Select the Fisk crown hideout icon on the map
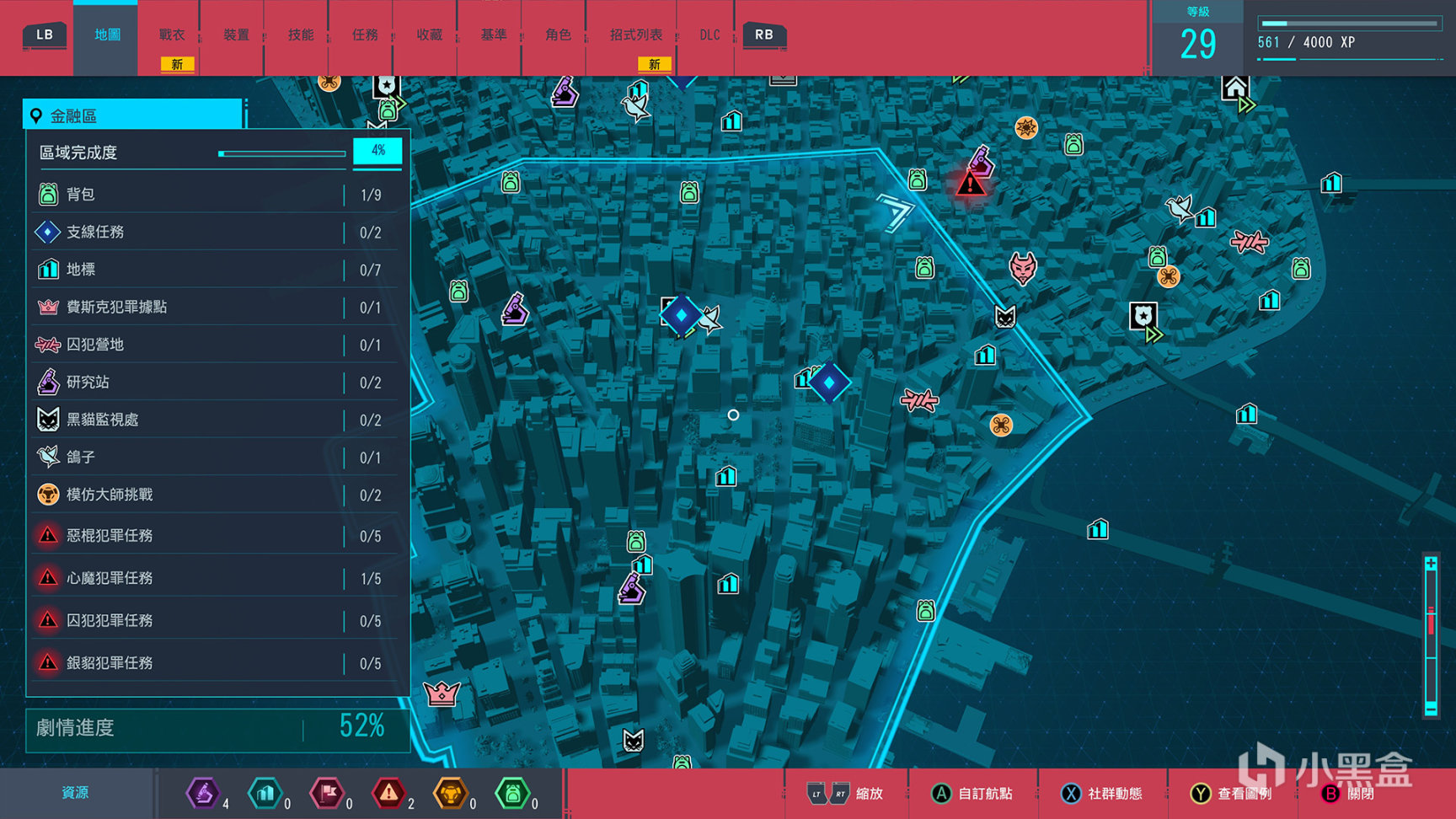Image resolution: width=1456 pixels, height=819 pixels. tap(442, 693)
